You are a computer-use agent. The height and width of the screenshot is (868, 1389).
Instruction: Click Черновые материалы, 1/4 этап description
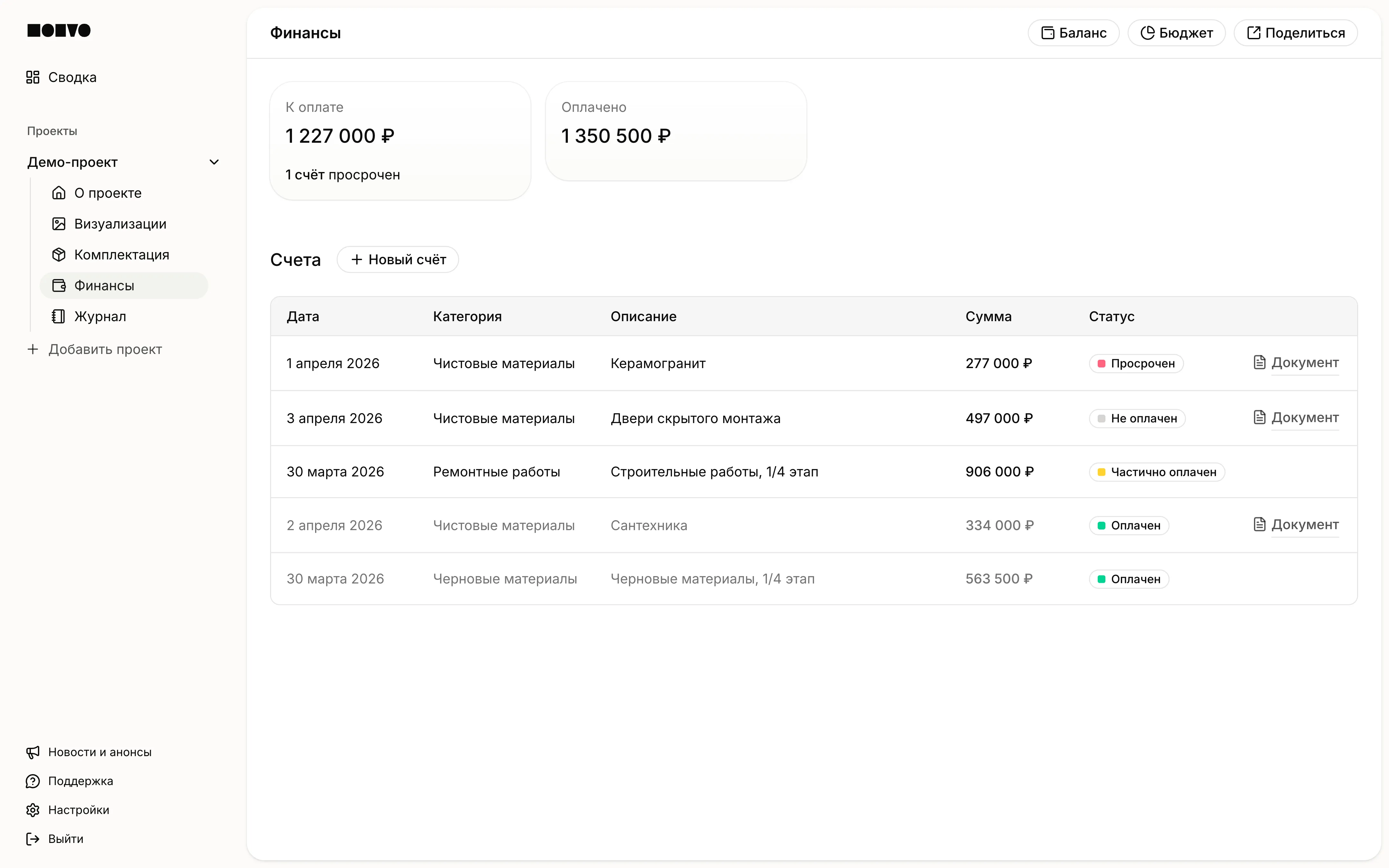coord(712,579)
